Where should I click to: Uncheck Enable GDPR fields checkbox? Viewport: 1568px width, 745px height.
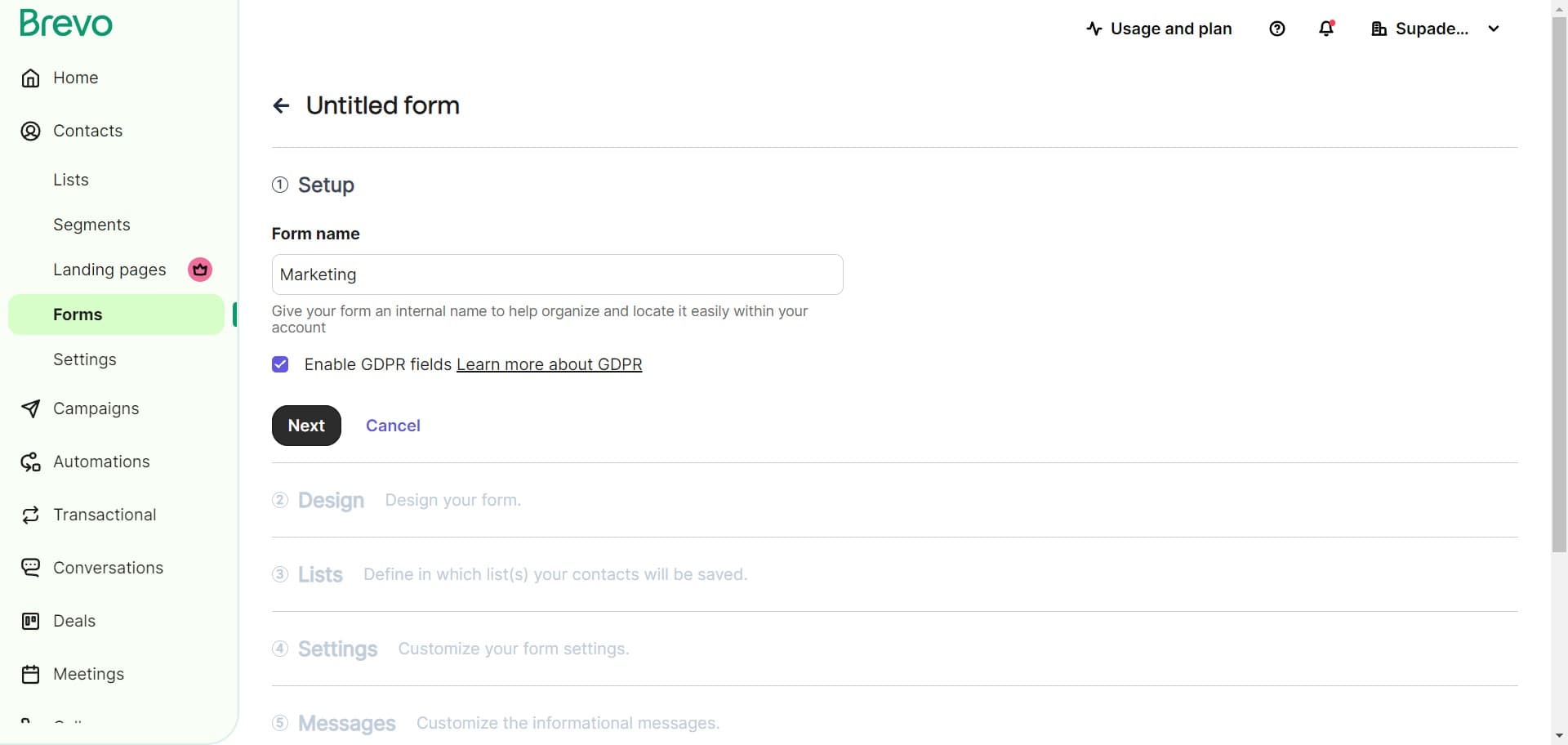[280, 364]
